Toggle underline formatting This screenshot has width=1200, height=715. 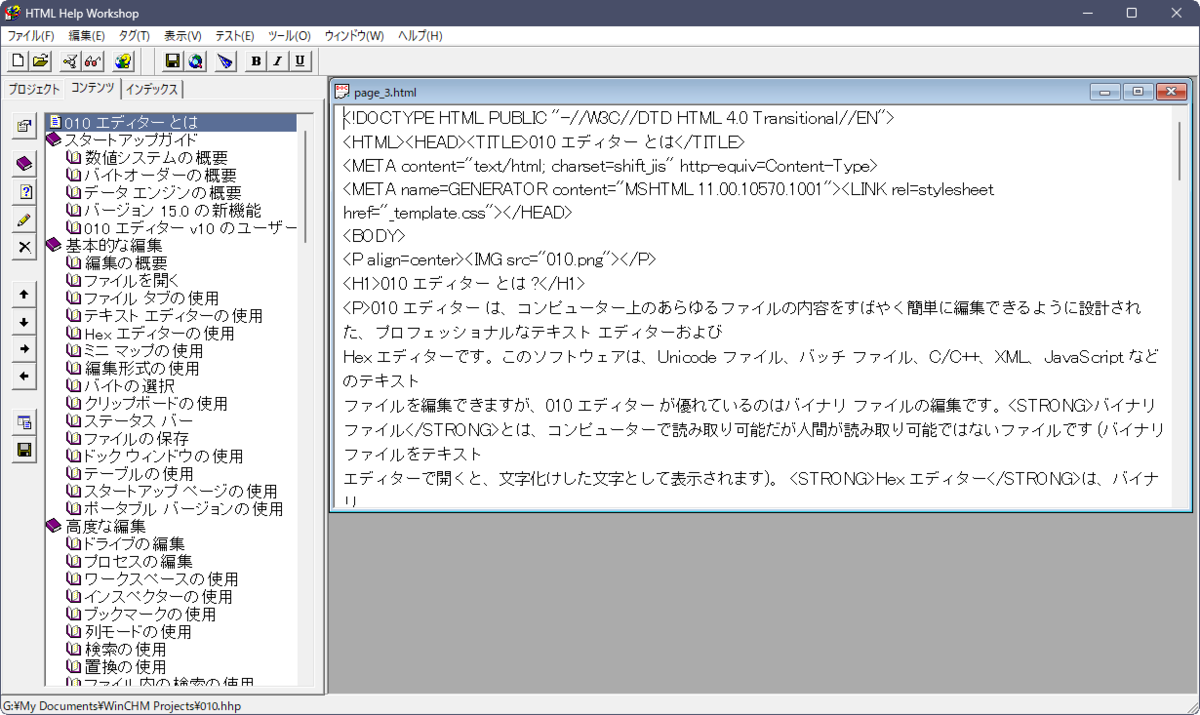[299, 61]
